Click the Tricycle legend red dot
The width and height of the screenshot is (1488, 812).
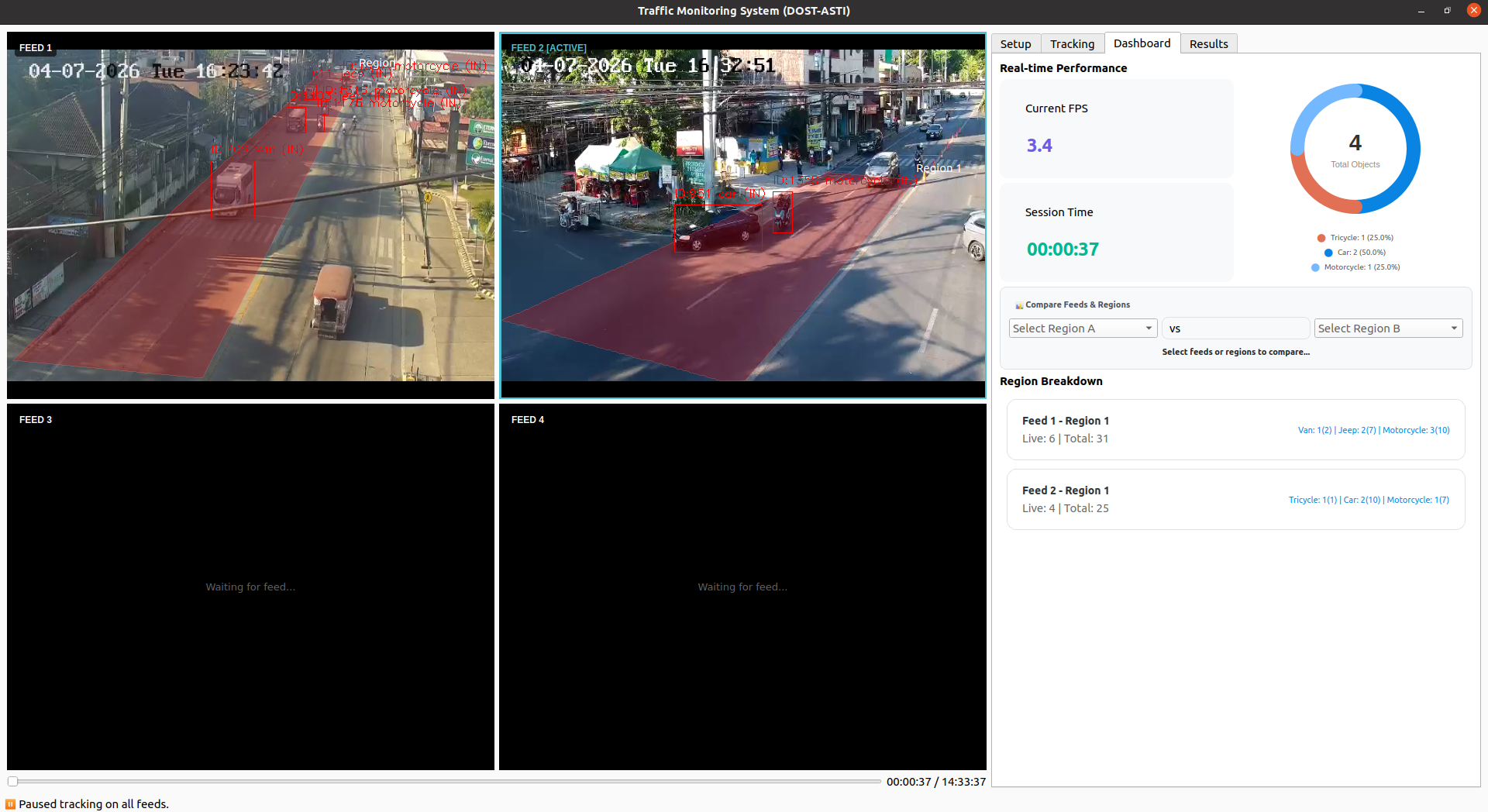(x=1321, y=238)
